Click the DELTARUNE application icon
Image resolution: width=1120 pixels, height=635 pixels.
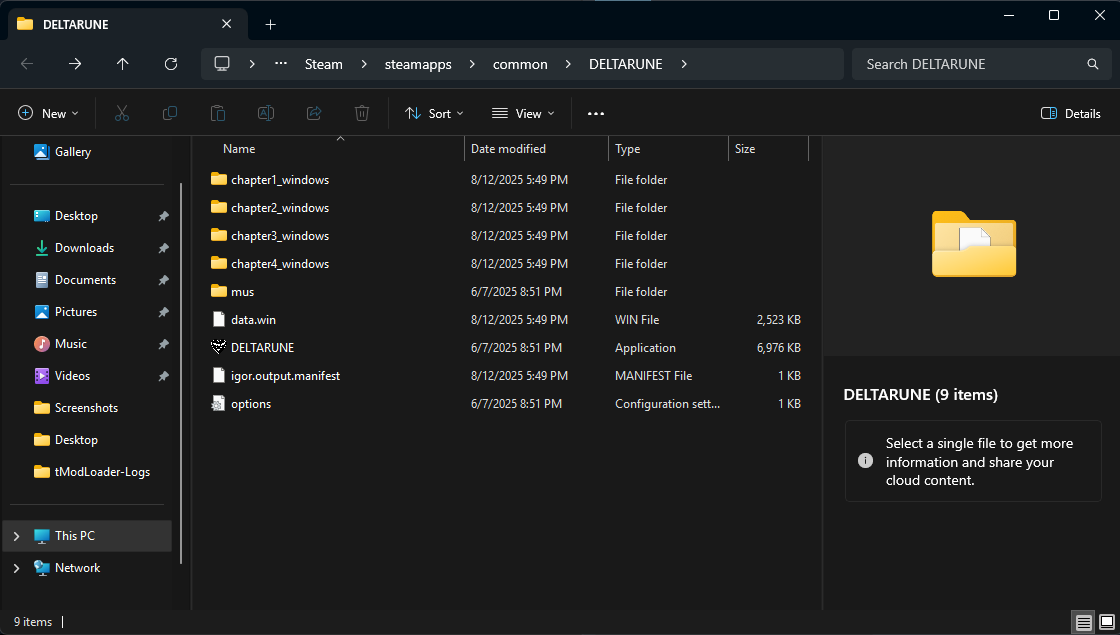pos(219,347)
